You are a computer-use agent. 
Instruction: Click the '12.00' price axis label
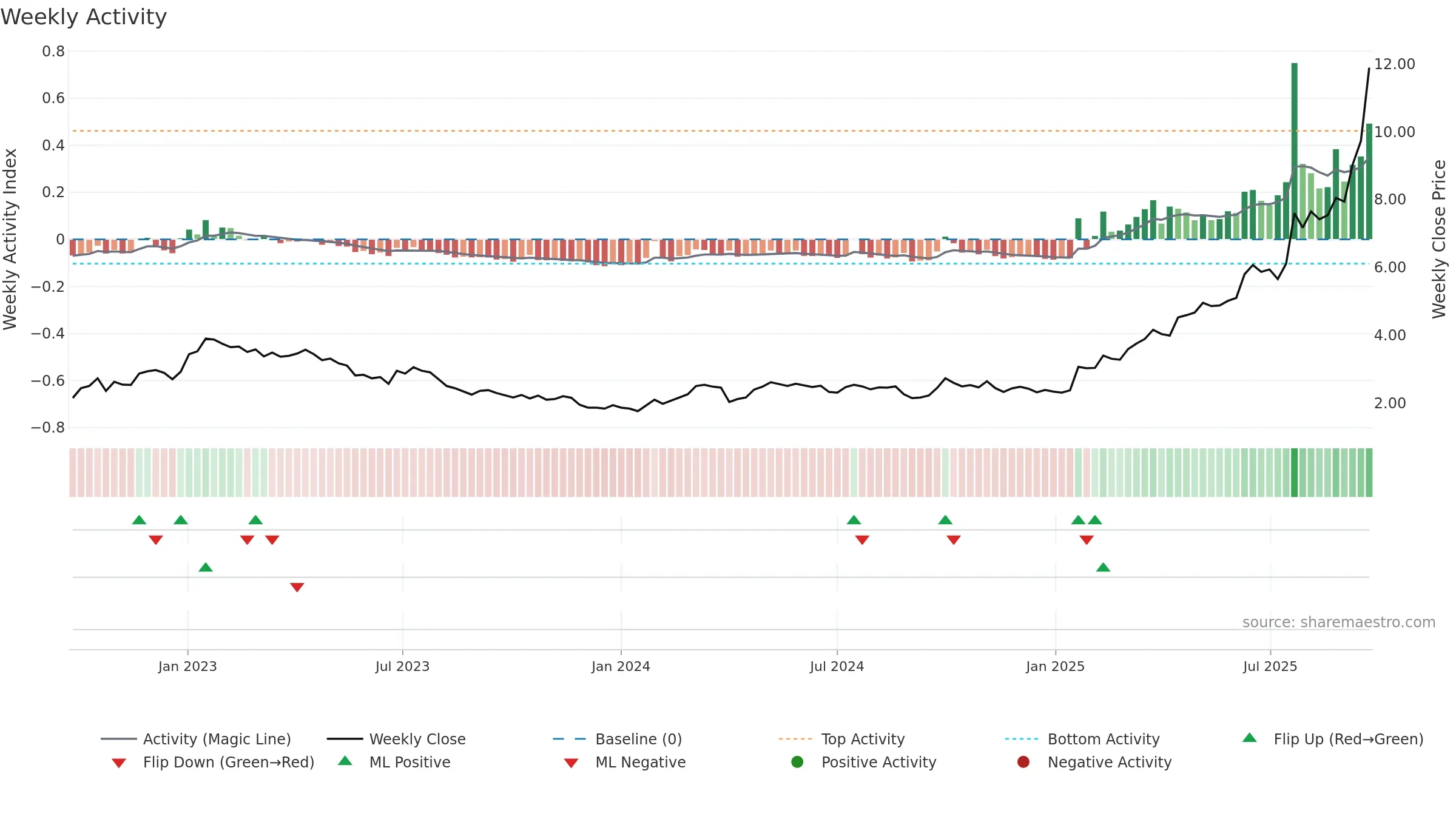tap(1395, 64)
